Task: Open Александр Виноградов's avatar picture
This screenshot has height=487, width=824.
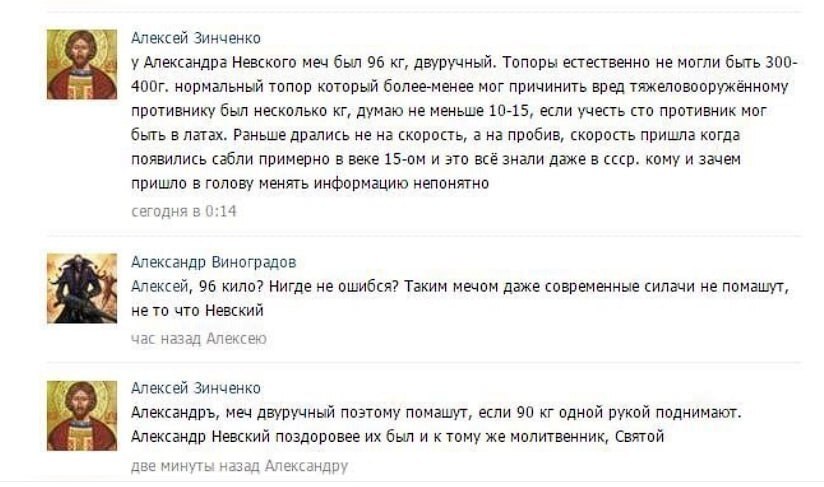Action: point(82,288)
